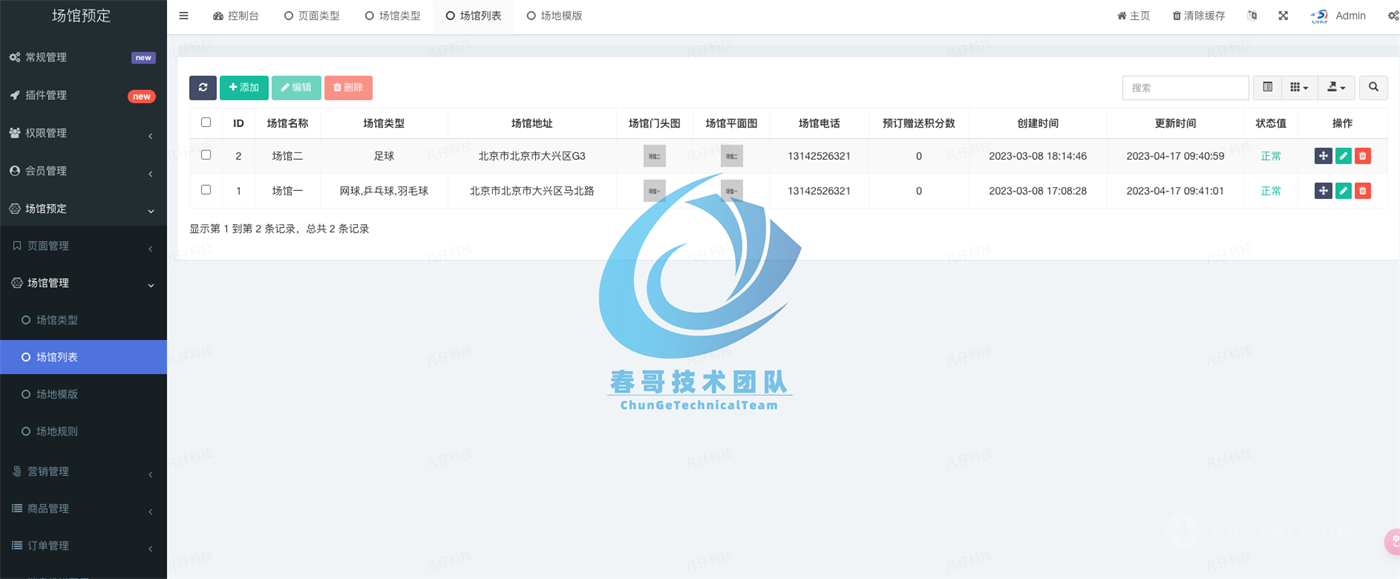Click the venue type 网球,乒乓球,羽毛球
This screenshot has width=1400, height=579.
point(384,191)
